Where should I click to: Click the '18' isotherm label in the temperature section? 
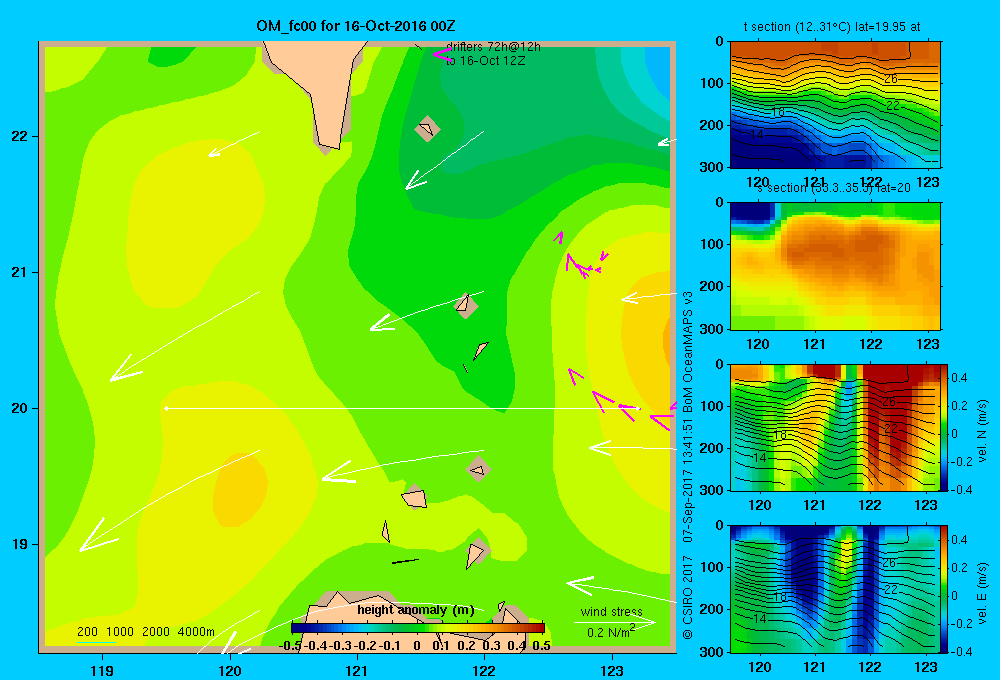(x=777, y=112)
